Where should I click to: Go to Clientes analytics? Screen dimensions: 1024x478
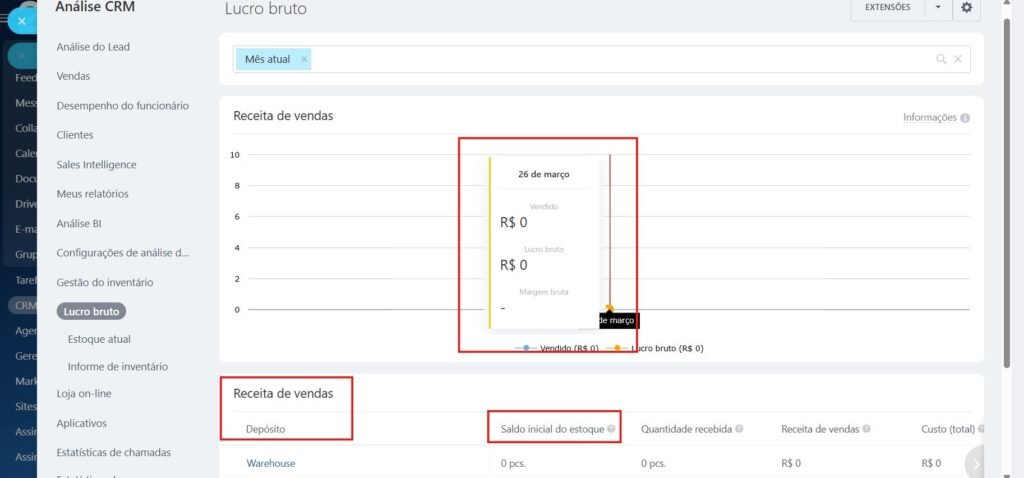click(x=74, y=135)
